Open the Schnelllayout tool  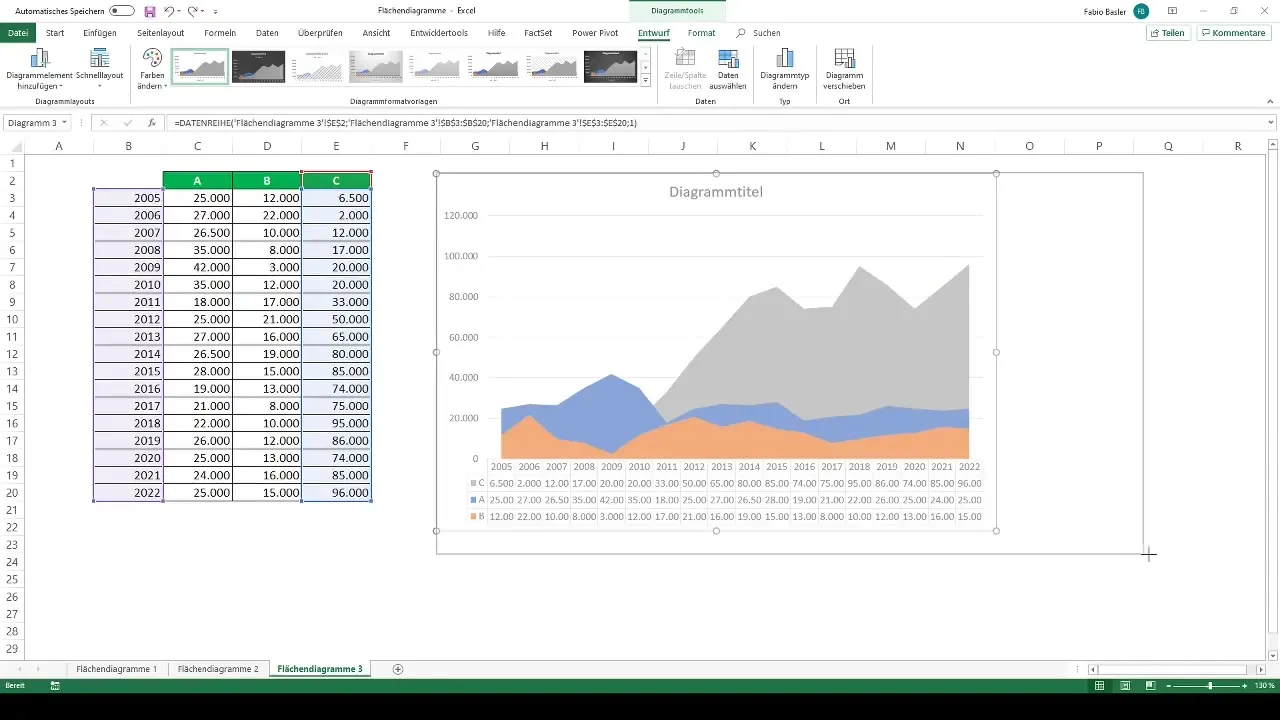pyautogui.click(x=99, y=68)
